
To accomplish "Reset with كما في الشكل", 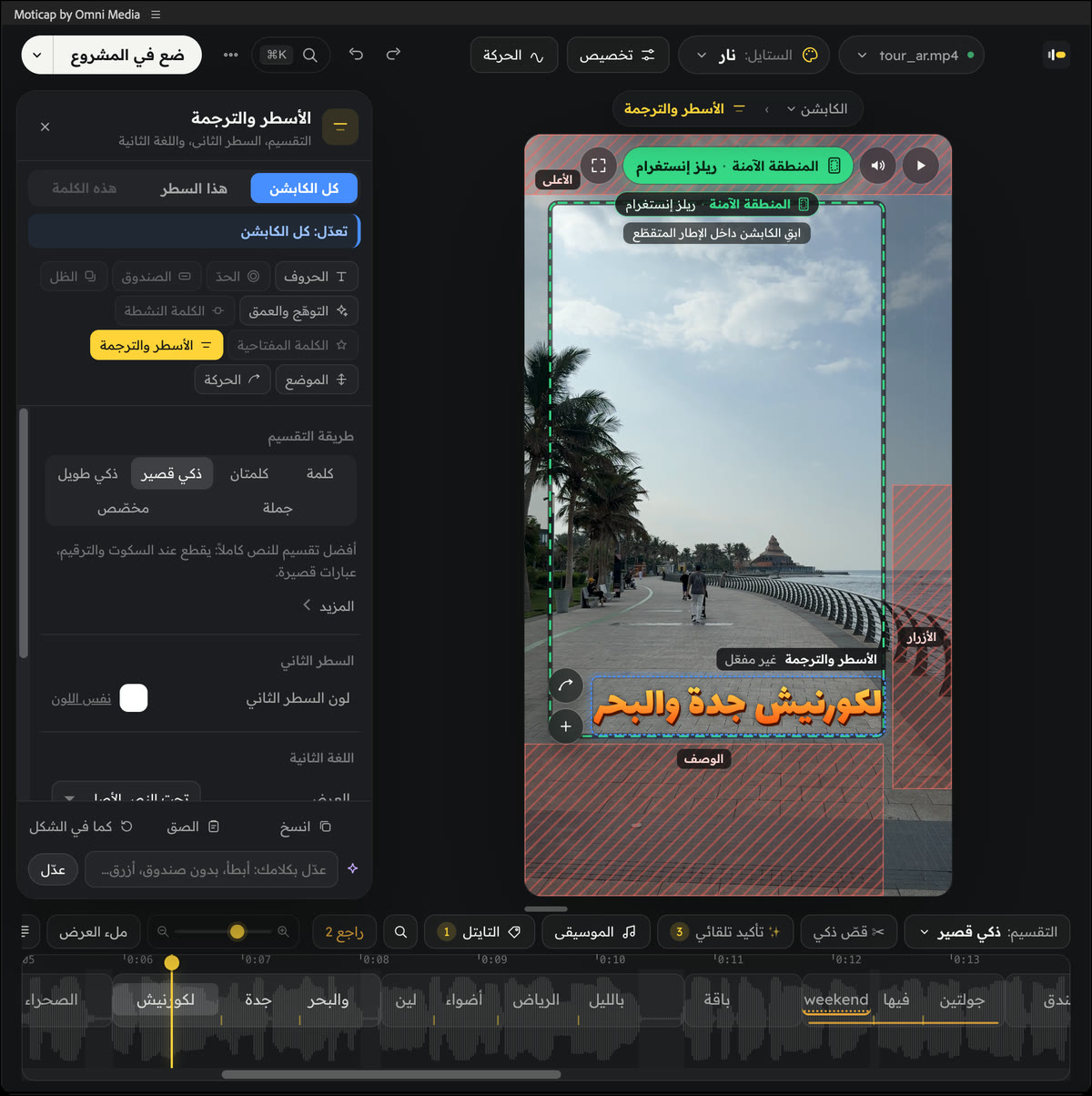I will pyautogui.click(x=81, y=827).
